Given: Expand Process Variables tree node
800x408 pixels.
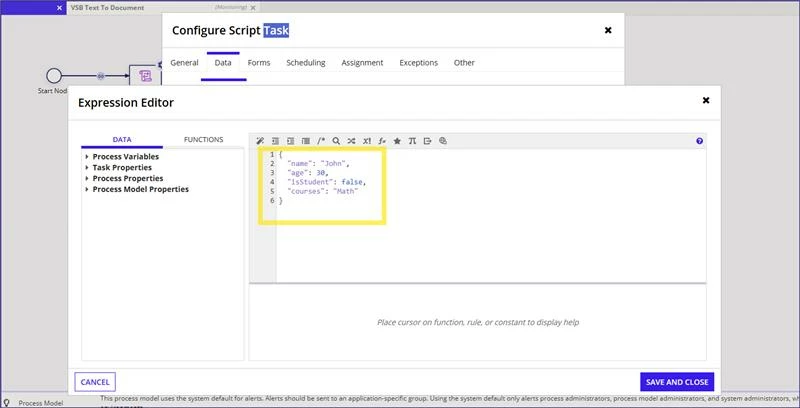Looking at the screenshot, I should click(x=87, y=157).
